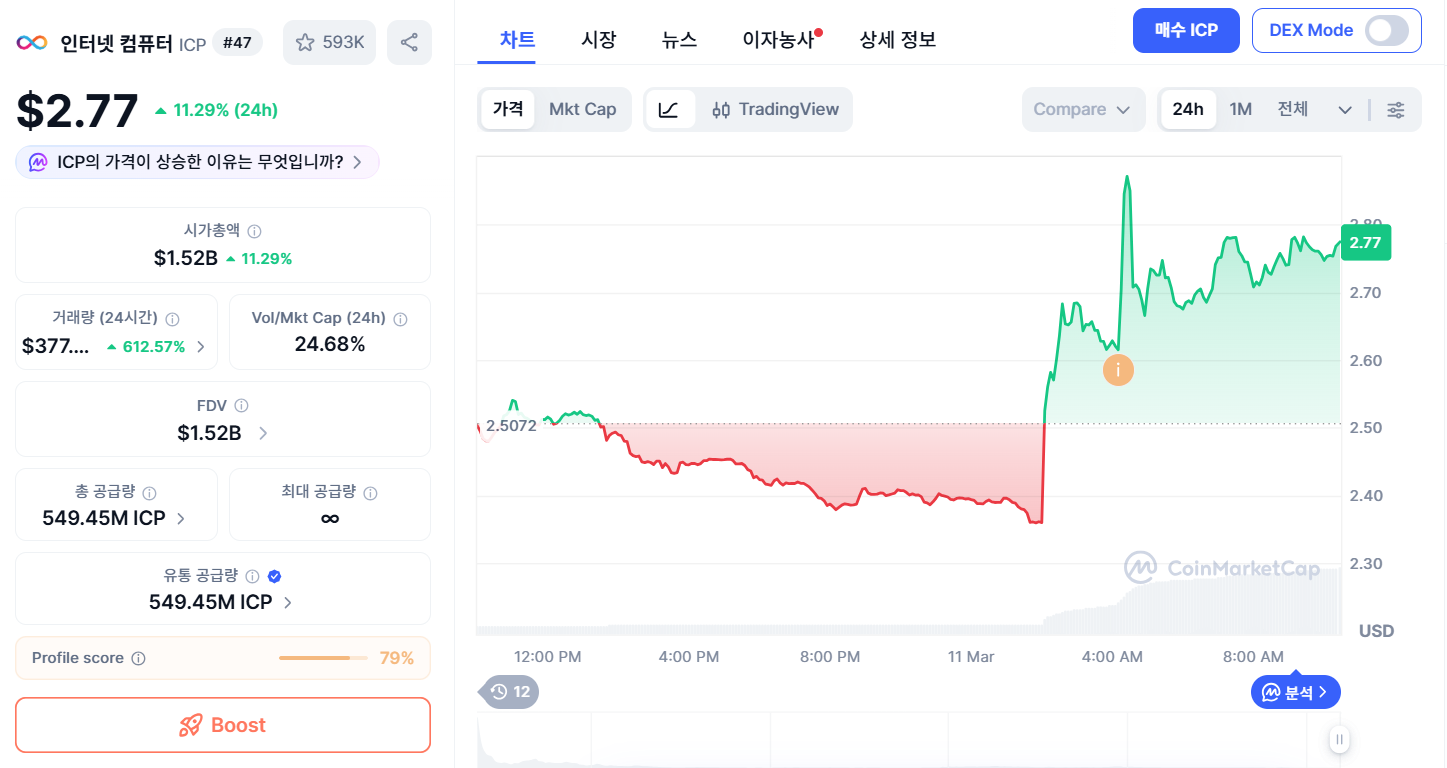
Task: Click the blue verified badge for 유통 공급량
Action: [x=275, y=576]
